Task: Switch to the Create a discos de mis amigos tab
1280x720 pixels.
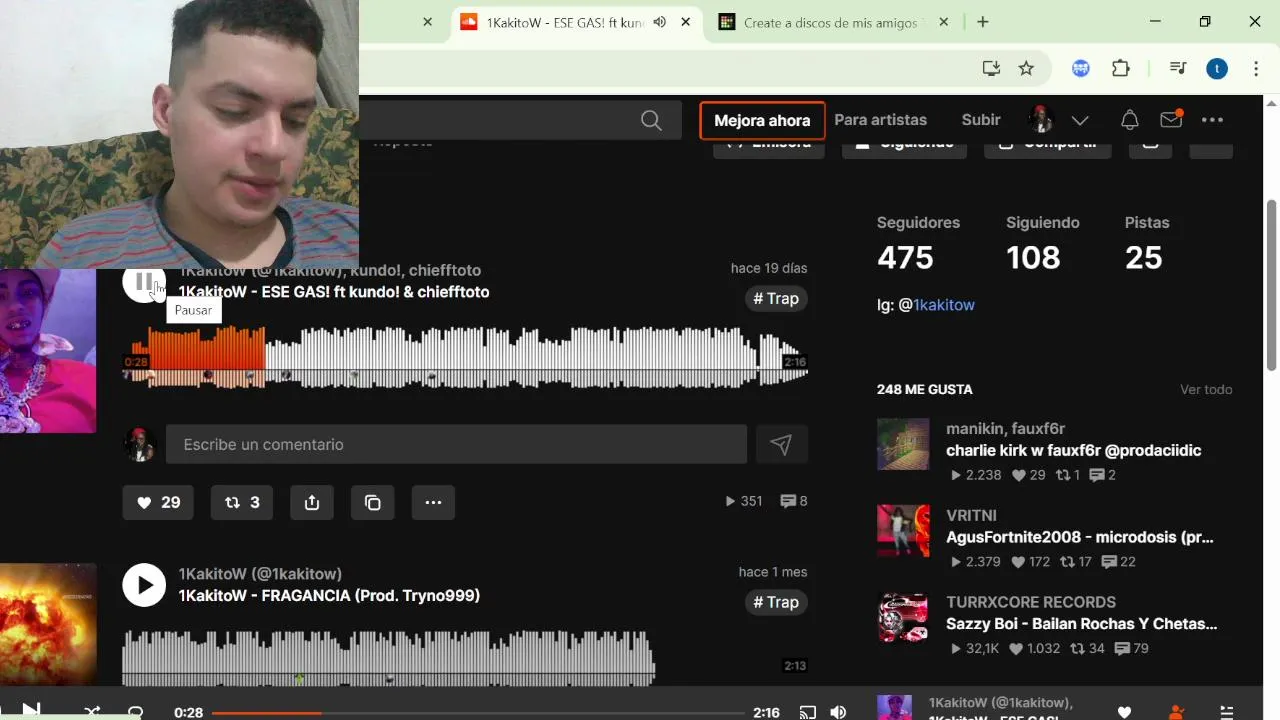Action: (830, 22)
